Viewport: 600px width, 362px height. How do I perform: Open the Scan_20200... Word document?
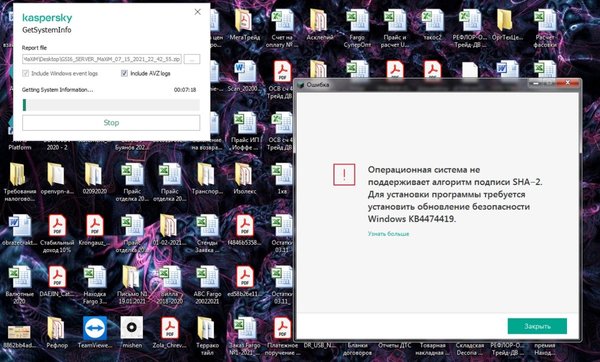[245, 71]
